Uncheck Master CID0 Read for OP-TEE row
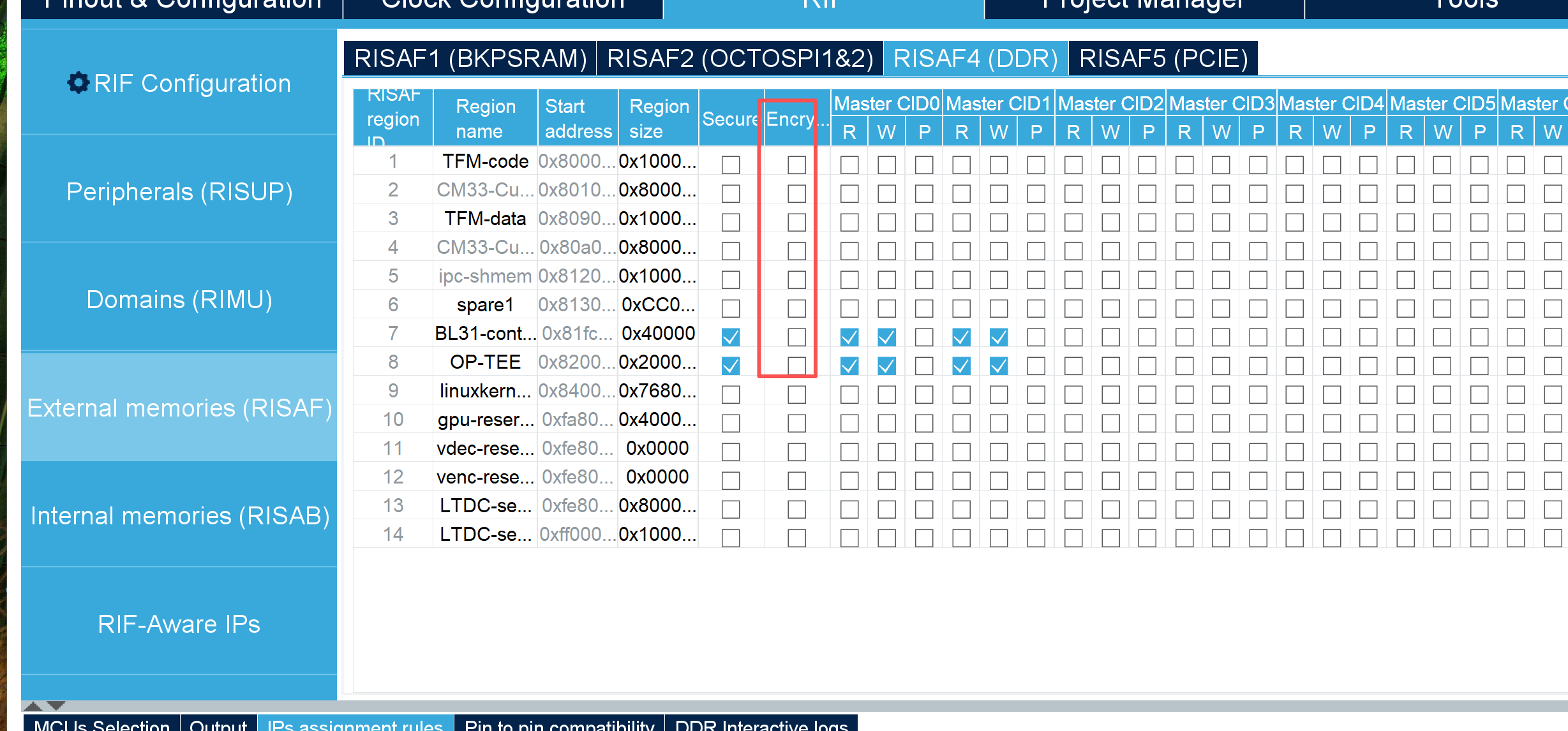1568x731 pixels. [849, 365]
